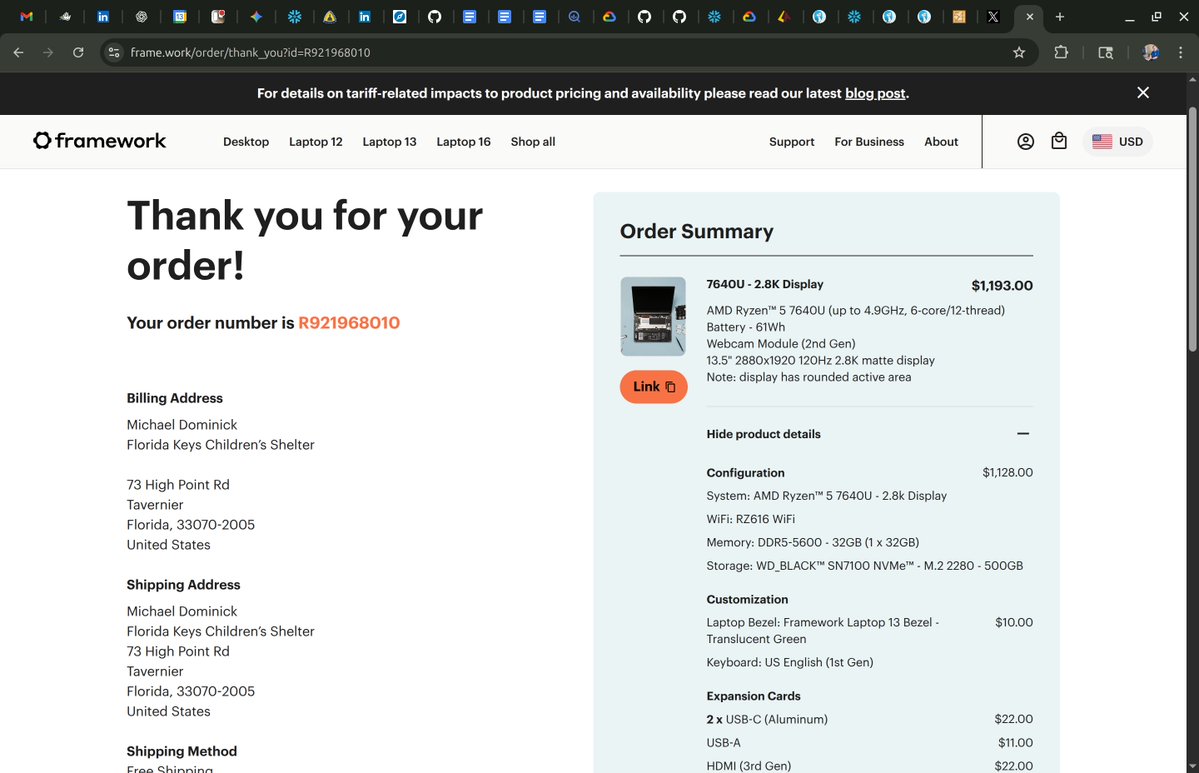This screenshot has width=1199, height=773.
Task: Open the laptop product thumbnail
Action: [653, 317]
